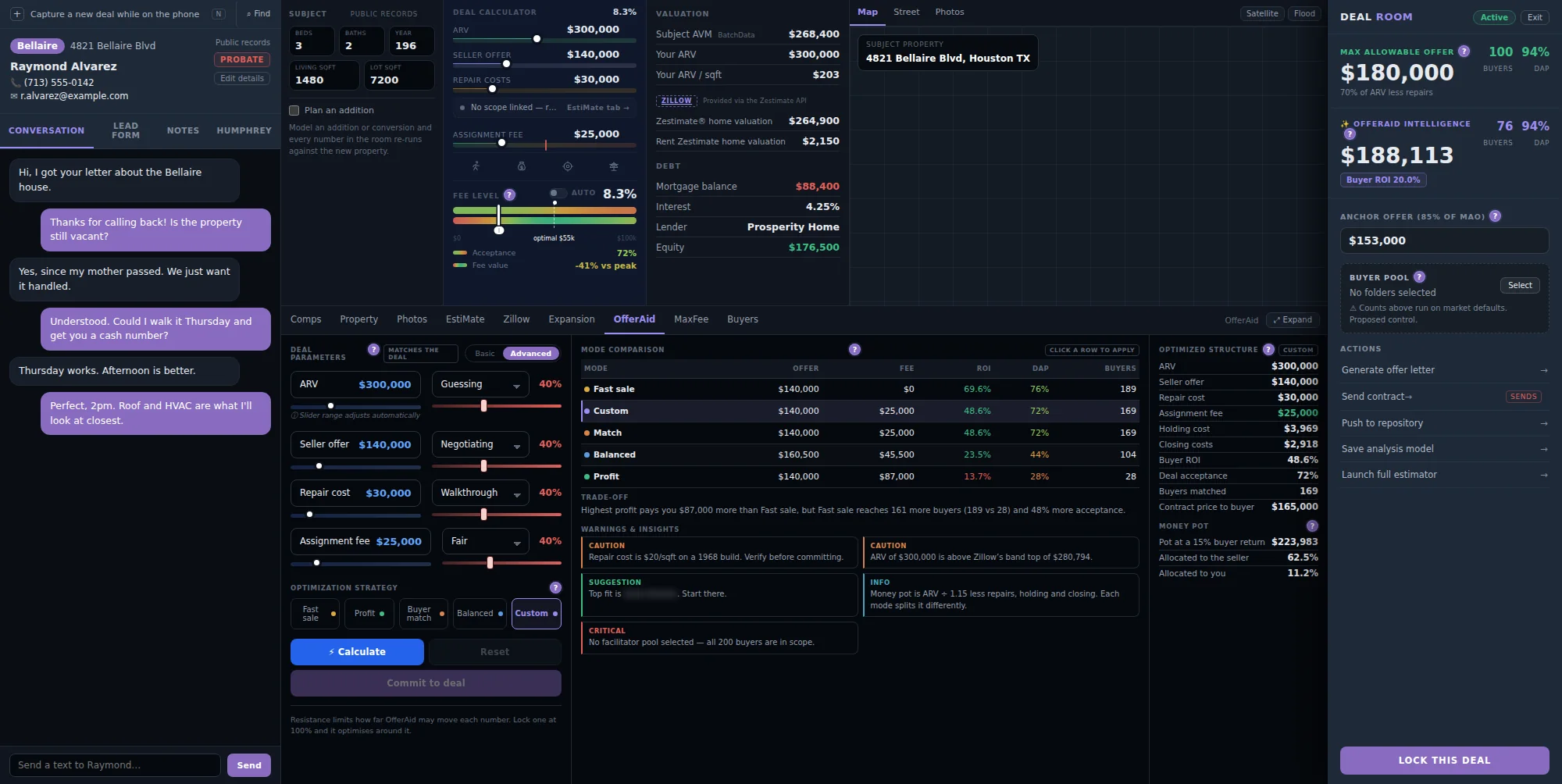Click the arrow next to Generate offer letter
The width and height of the screenshot is (1562, 784).
[1543, 370]
